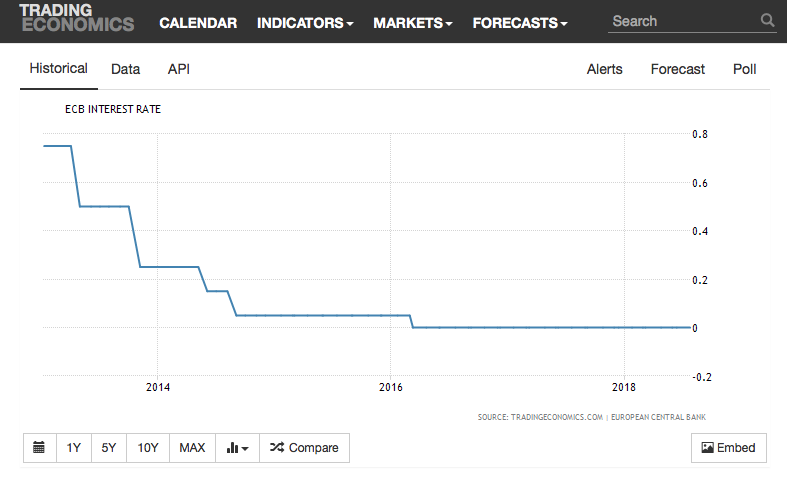Open the Alerts link
Image resolution: width=787 pixels, height=479 pixels.
pos(604,69)
